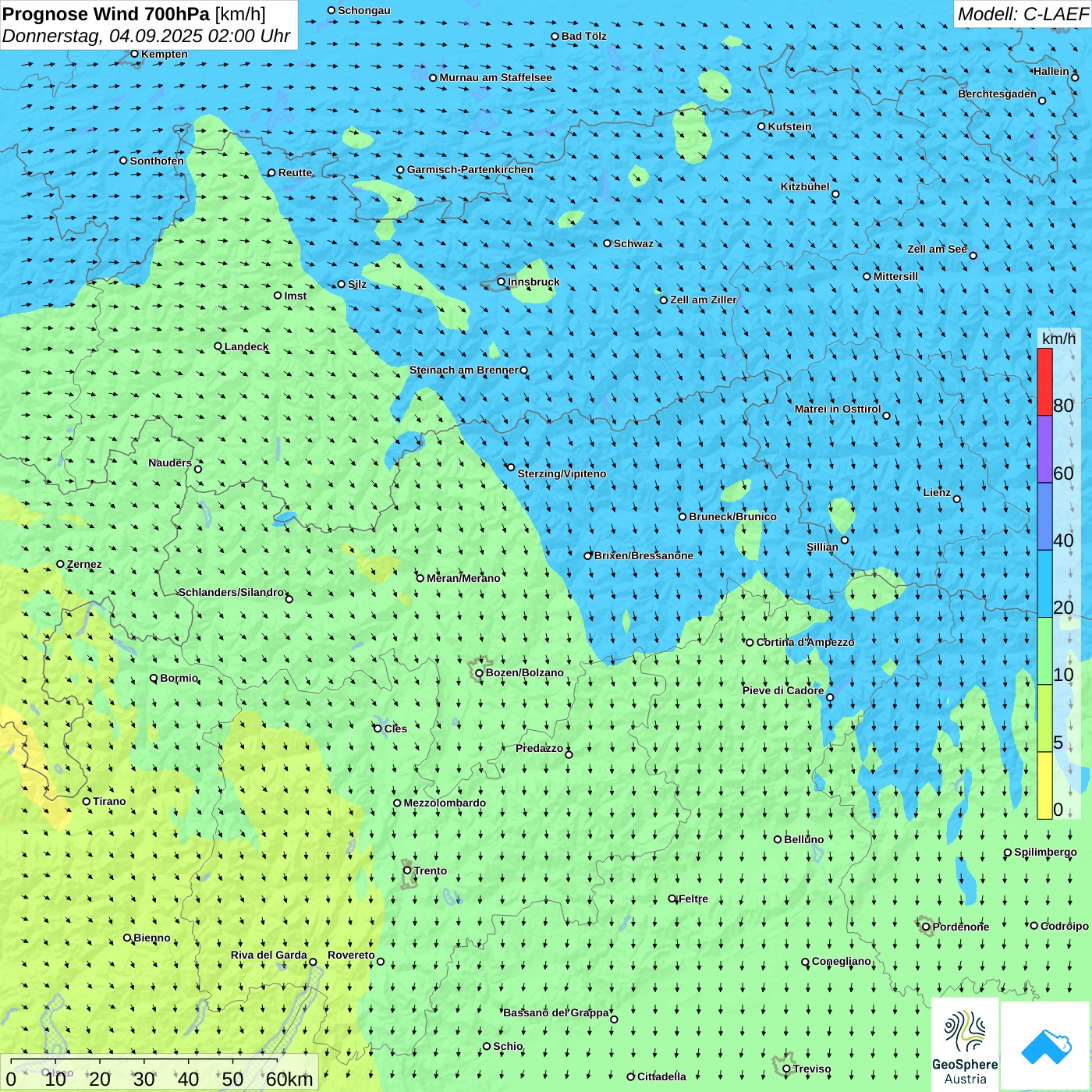Select the 'Bassano del Grappa' label
The height and width of the screenshot is (1092, 1092).
pos(556,1012)
